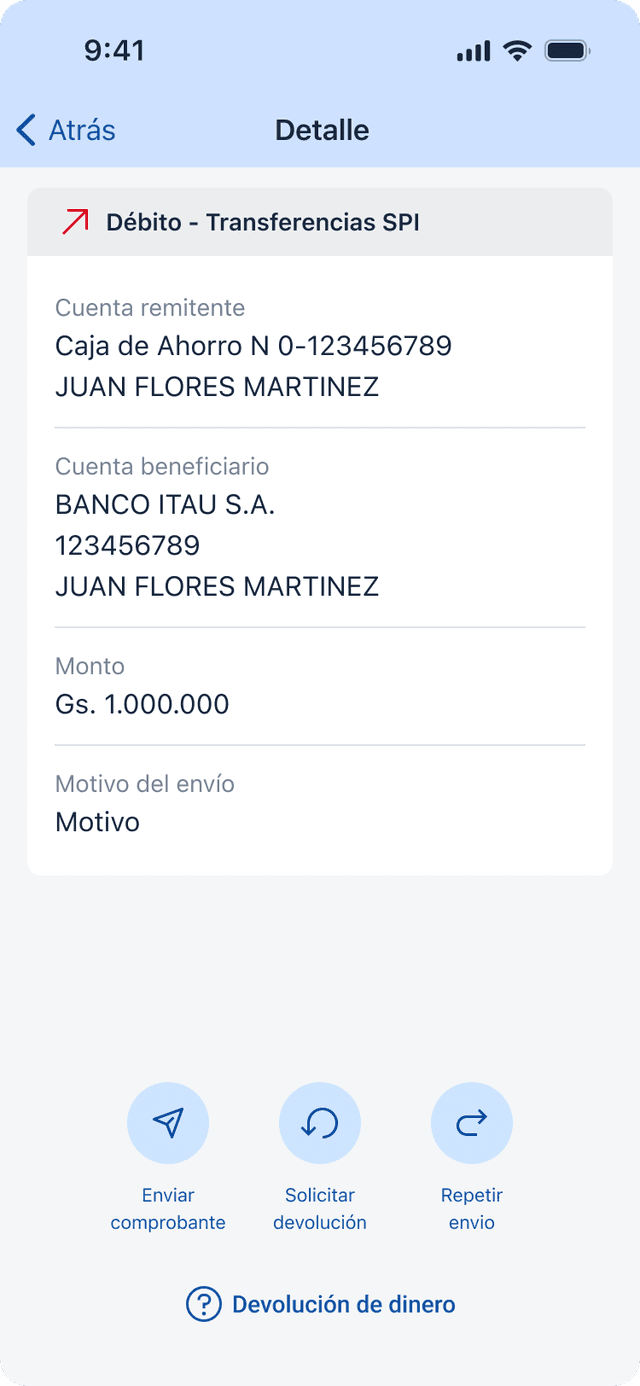This screenshot has width=640, height=1386.
Task: Tap the repeat transfer arrow icon
Action: [x=472, y=1123]
